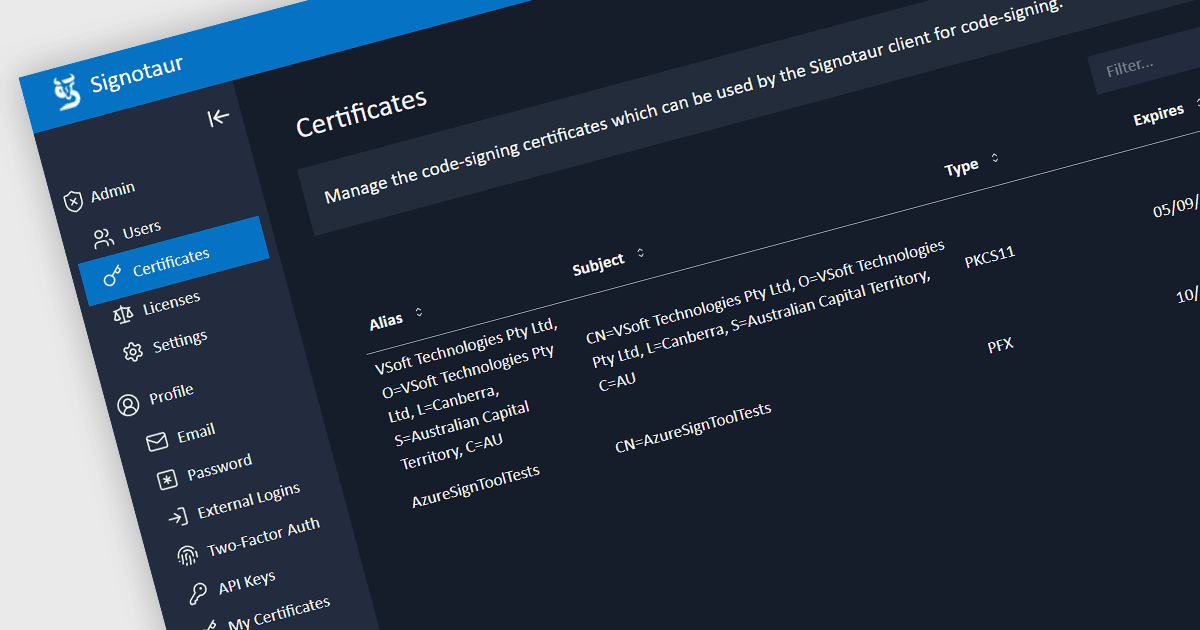1200x630 pixels.
Task: Click the Email envelope icon
Action: point(157,442)
